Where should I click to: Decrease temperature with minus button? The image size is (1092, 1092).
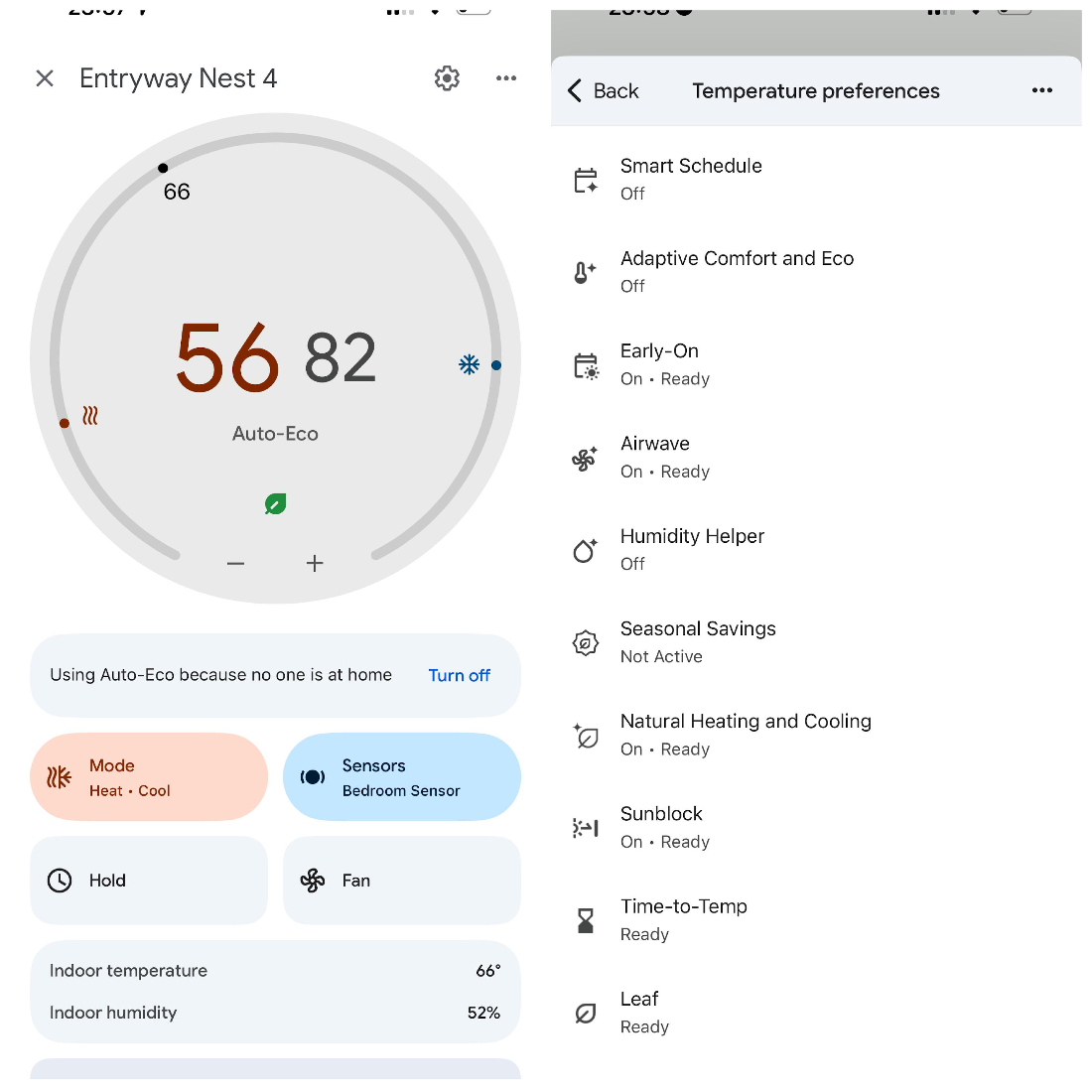(235, 564)
